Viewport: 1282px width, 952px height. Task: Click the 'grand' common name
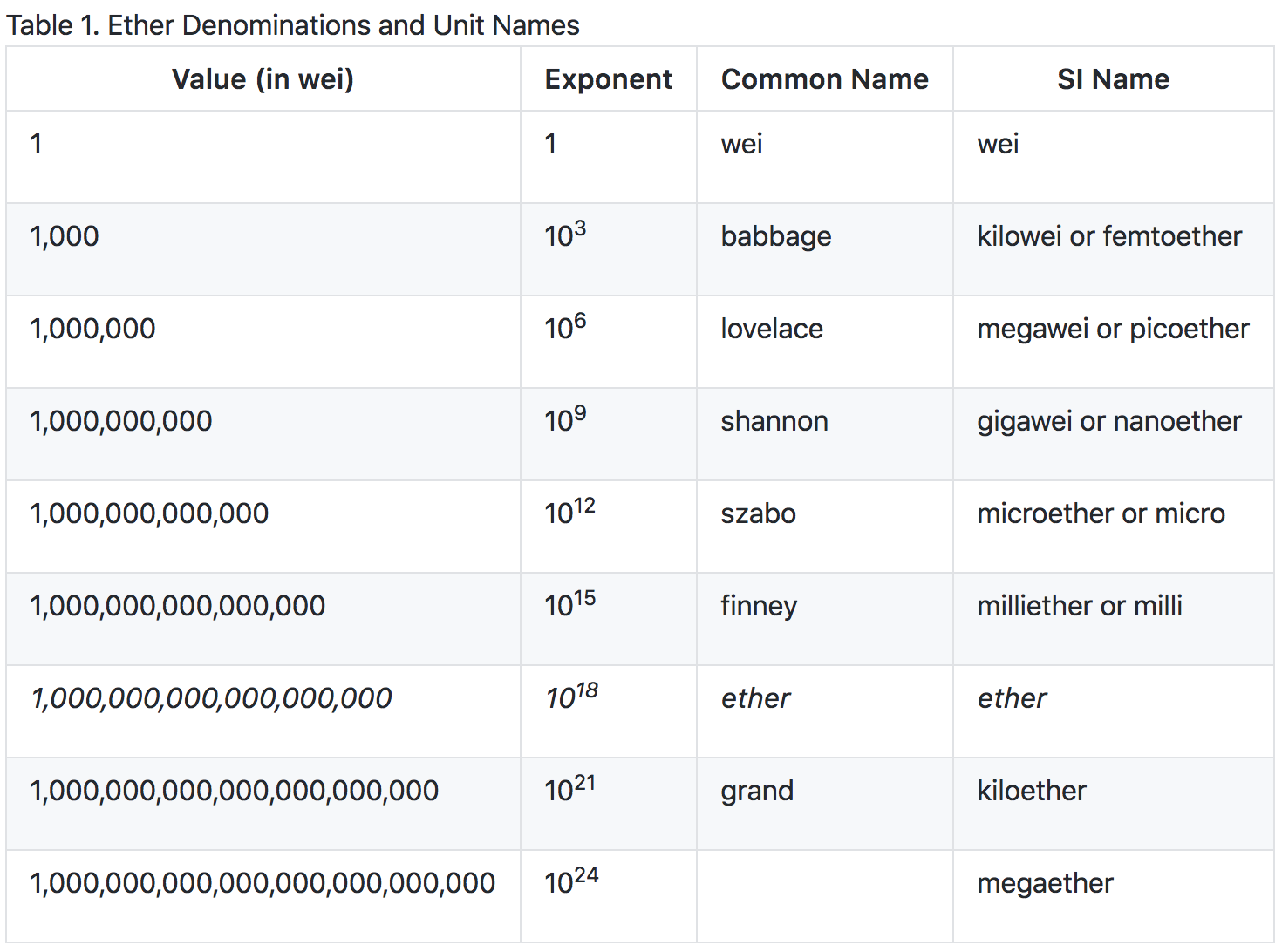[x=757, y=792]
